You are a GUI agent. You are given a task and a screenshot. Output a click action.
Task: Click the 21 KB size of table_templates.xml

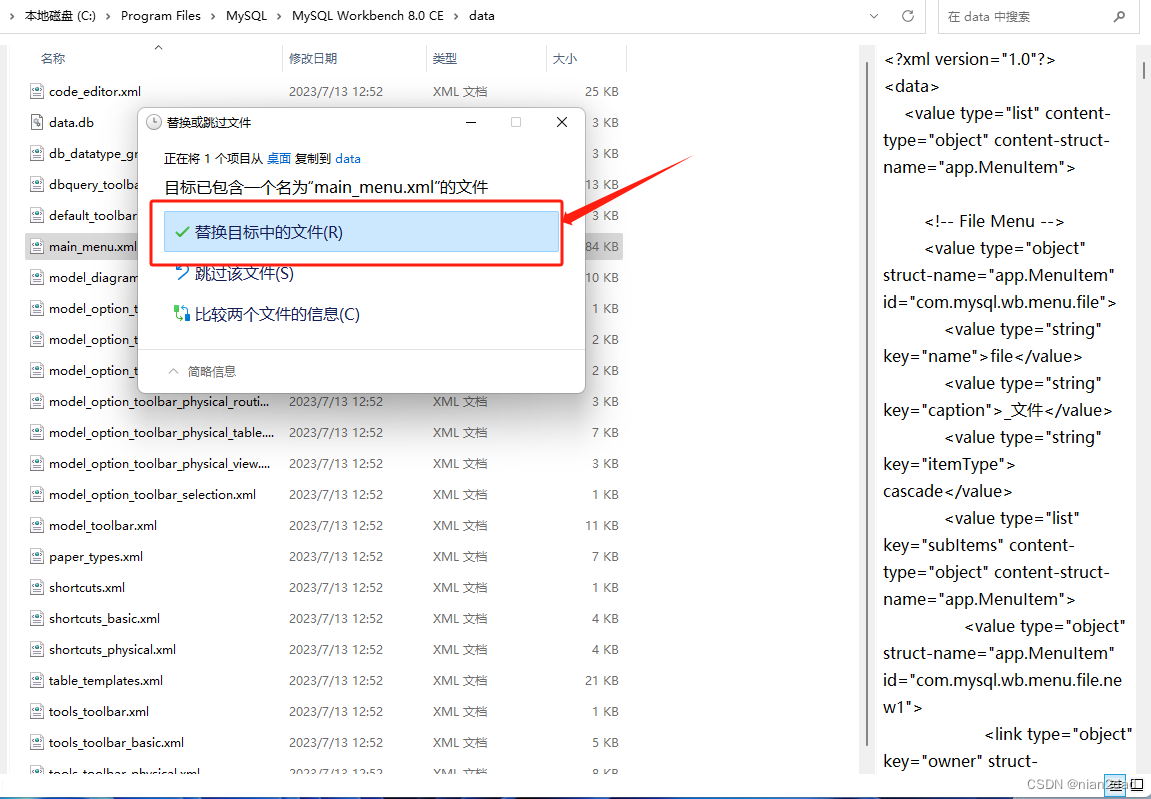pyautogui.click(x=602, y=681)
